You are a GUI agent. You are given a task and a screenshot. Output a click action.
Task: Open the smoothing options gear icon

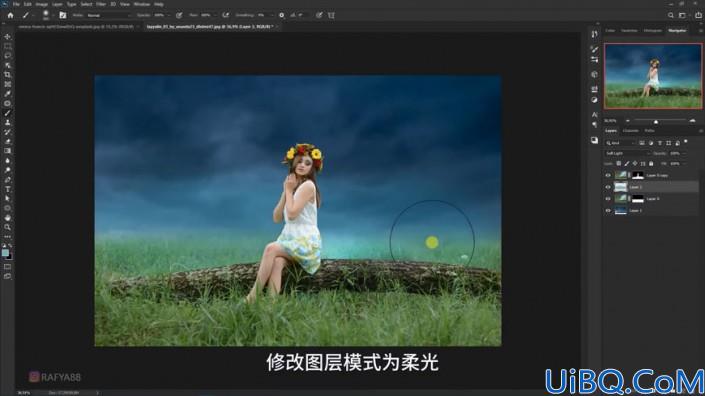(x=281, y=15)
